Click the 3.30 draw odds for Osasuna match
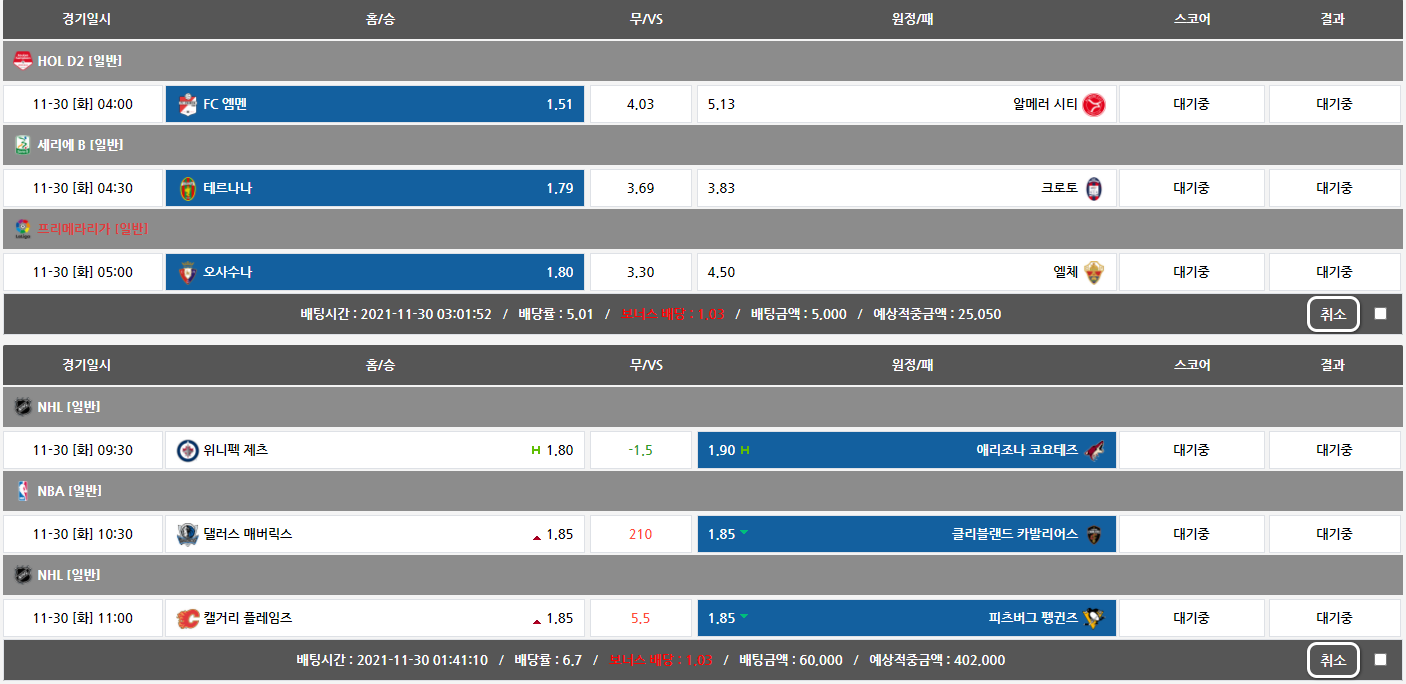 coord(640,272)
